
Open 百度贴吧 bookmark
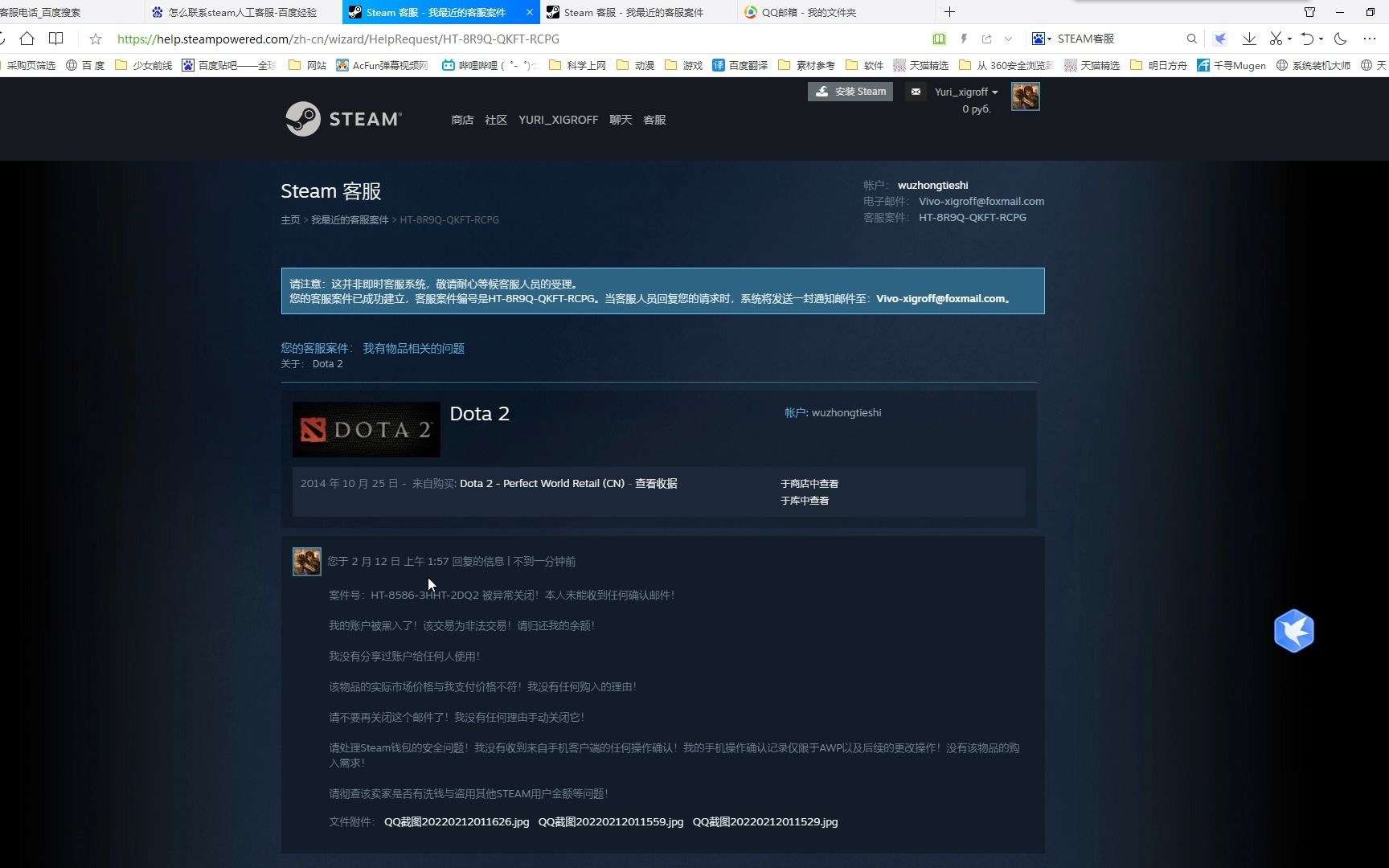click(229, 65)
